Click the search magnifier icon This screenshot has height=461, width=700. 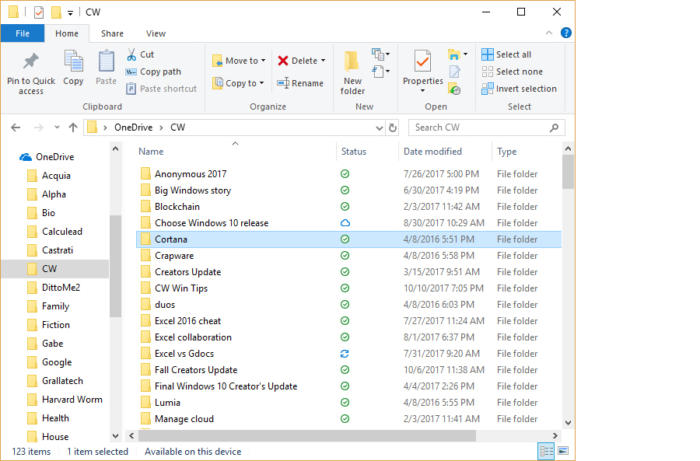coord(554,128)
